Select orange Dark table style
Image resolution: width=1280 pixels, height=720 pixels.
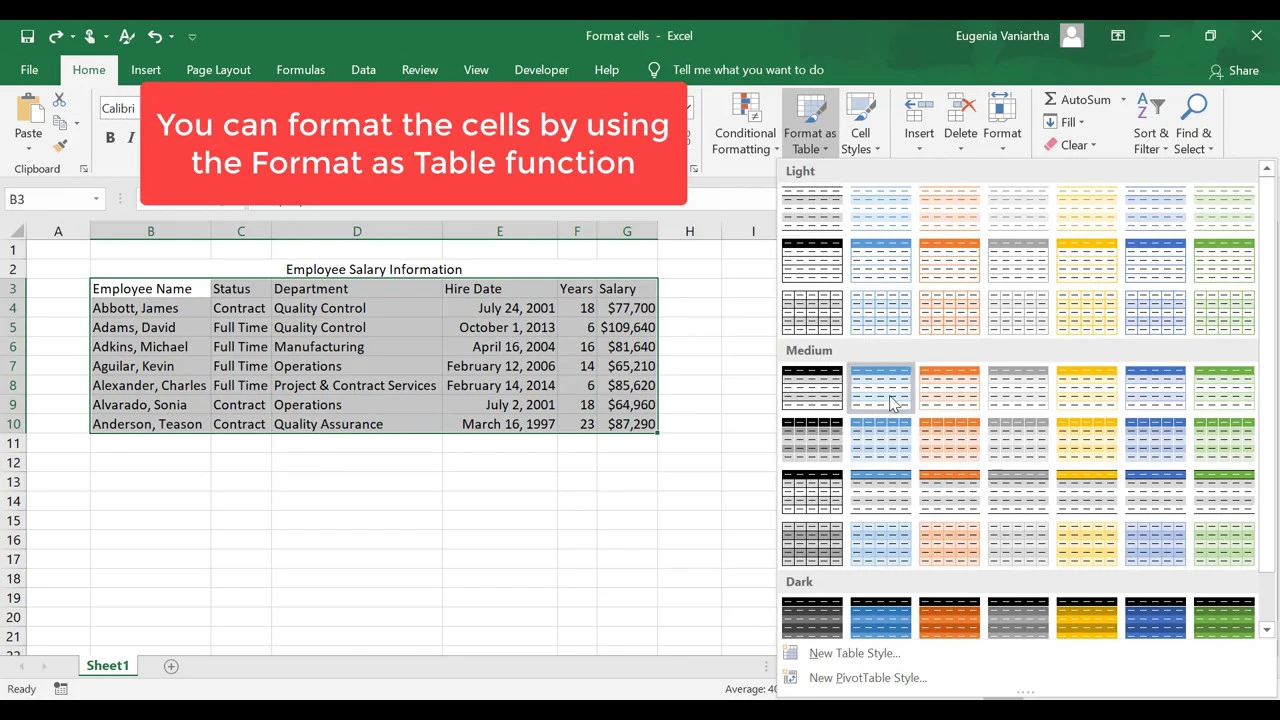point(949,617)
